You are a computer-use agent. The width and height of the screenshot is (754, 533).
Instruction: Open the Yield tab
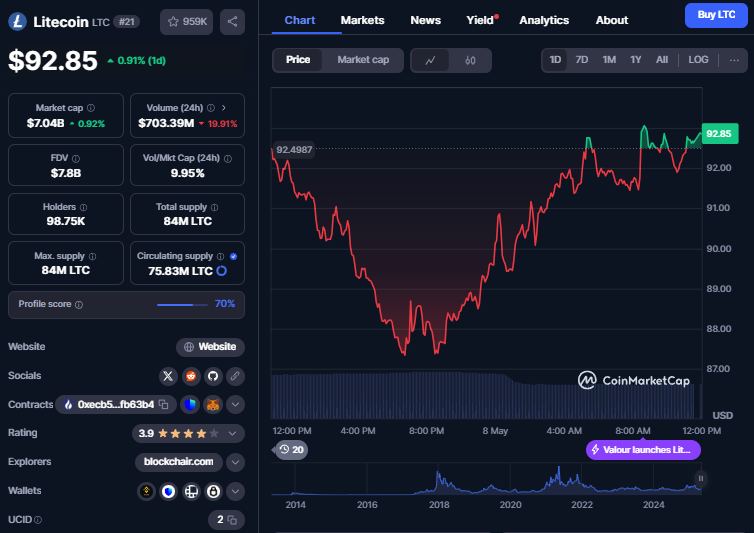point(480,20)
